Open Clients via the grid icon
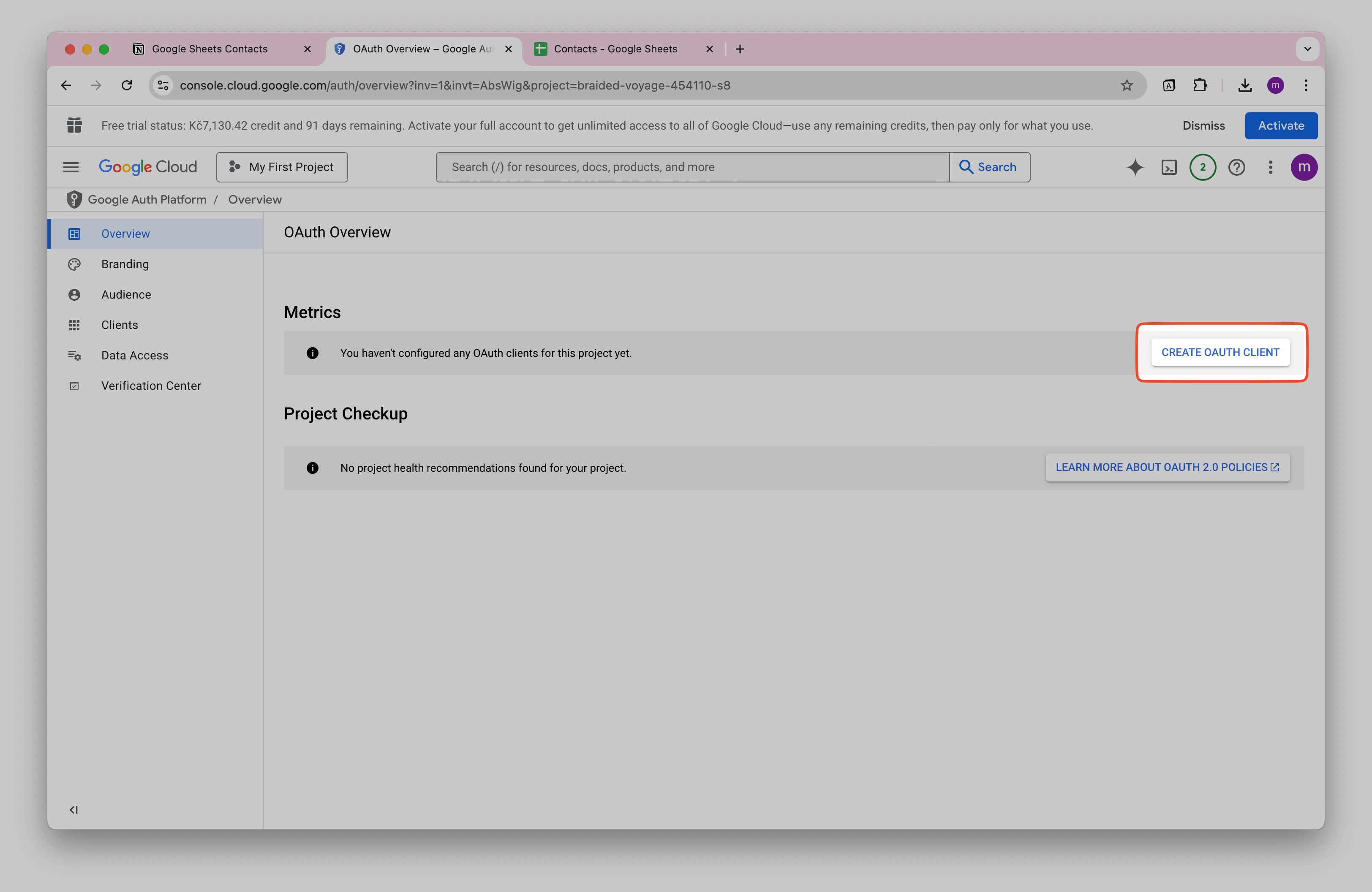This screenshot has width=1372, height=892. pos(74,324)
